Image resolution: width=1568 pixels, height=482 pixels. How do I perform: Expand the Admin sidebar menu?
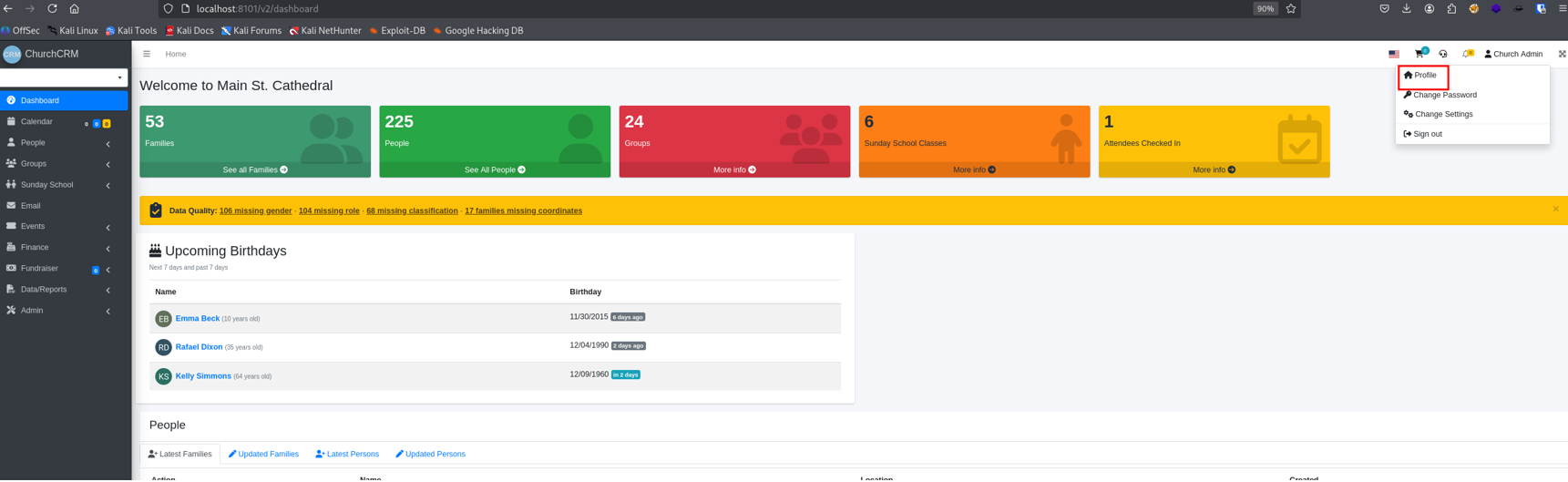(64, 311)
